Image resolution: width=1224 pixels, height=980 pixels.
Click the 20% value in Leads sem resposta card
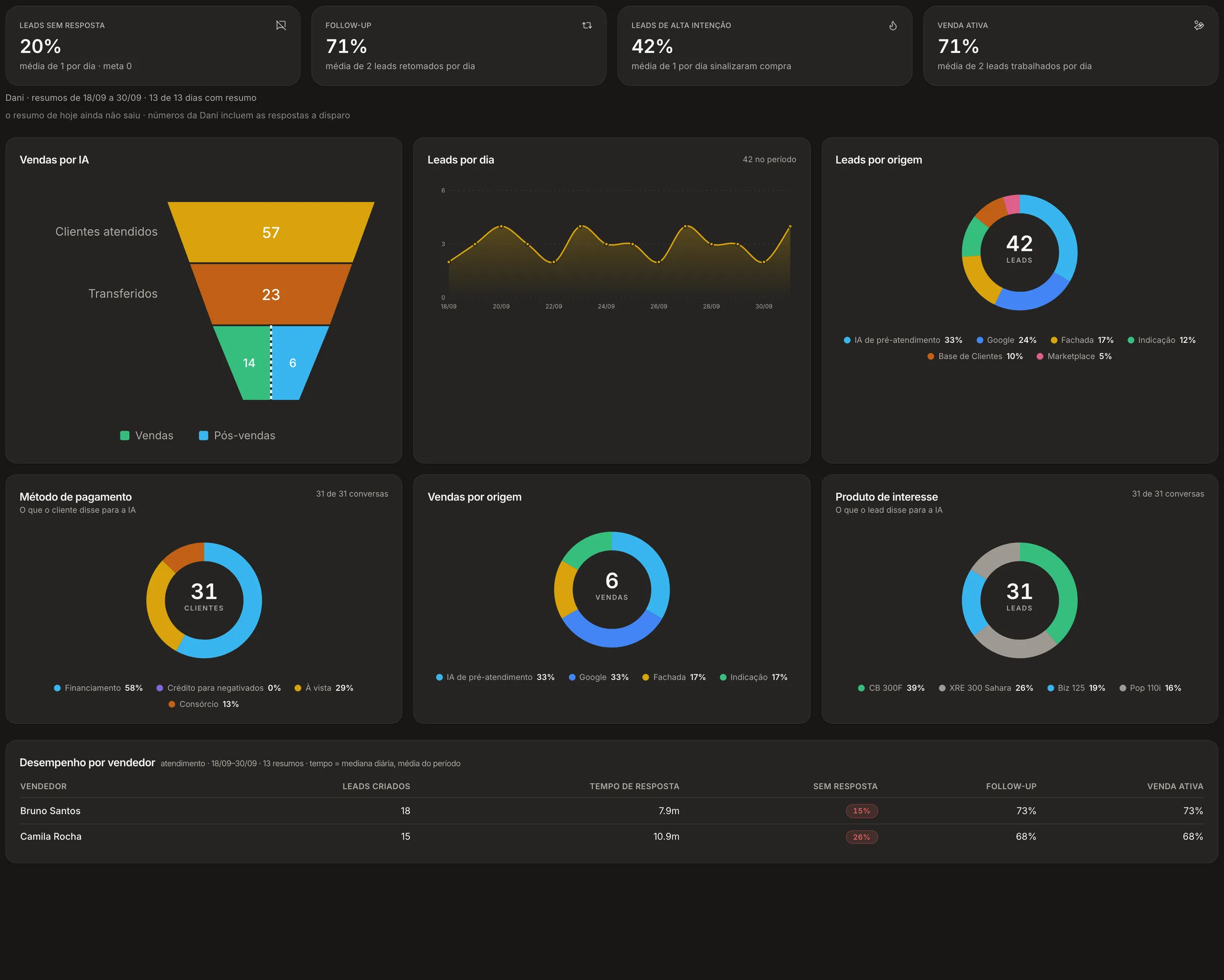[40, 46]
